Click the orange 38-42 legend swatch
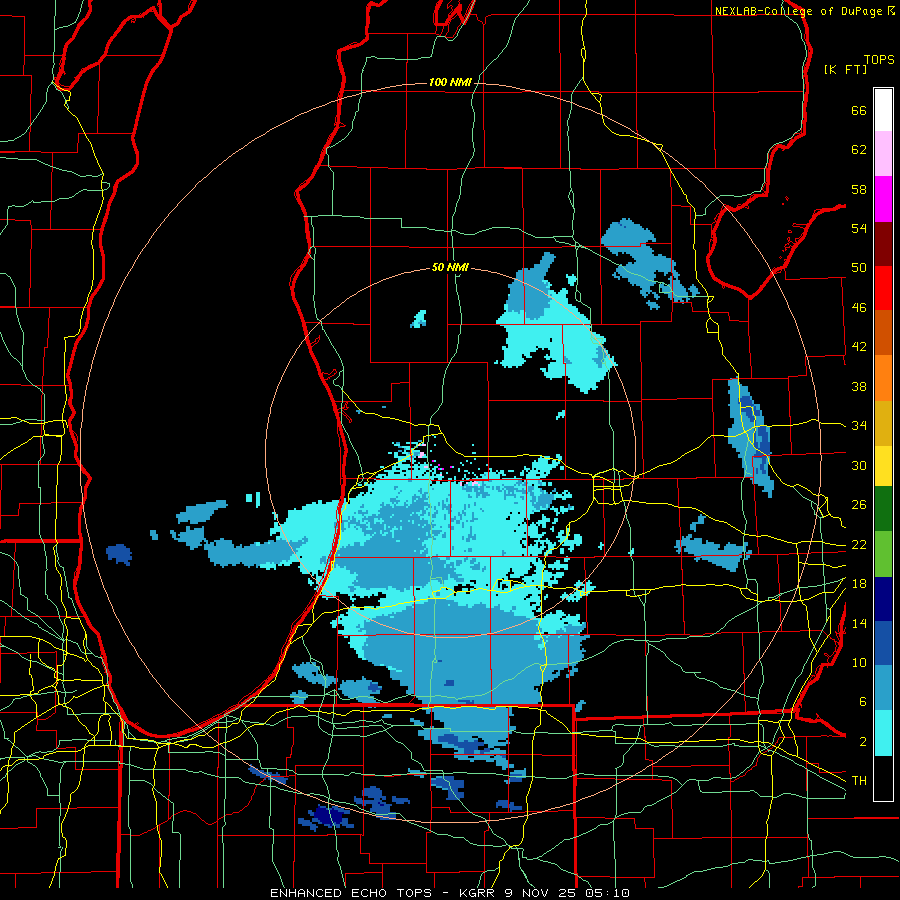Screen dimensions: 900x900 coord(883,378)
